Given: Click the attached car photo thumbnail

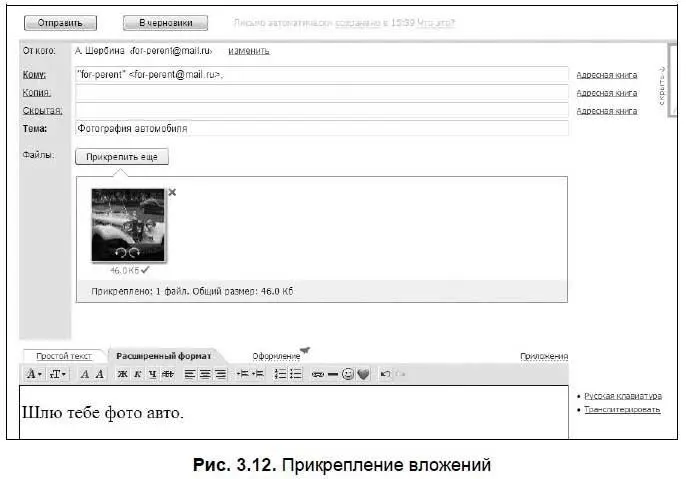Looking at the screenshot, I should [x=128, y=225].
